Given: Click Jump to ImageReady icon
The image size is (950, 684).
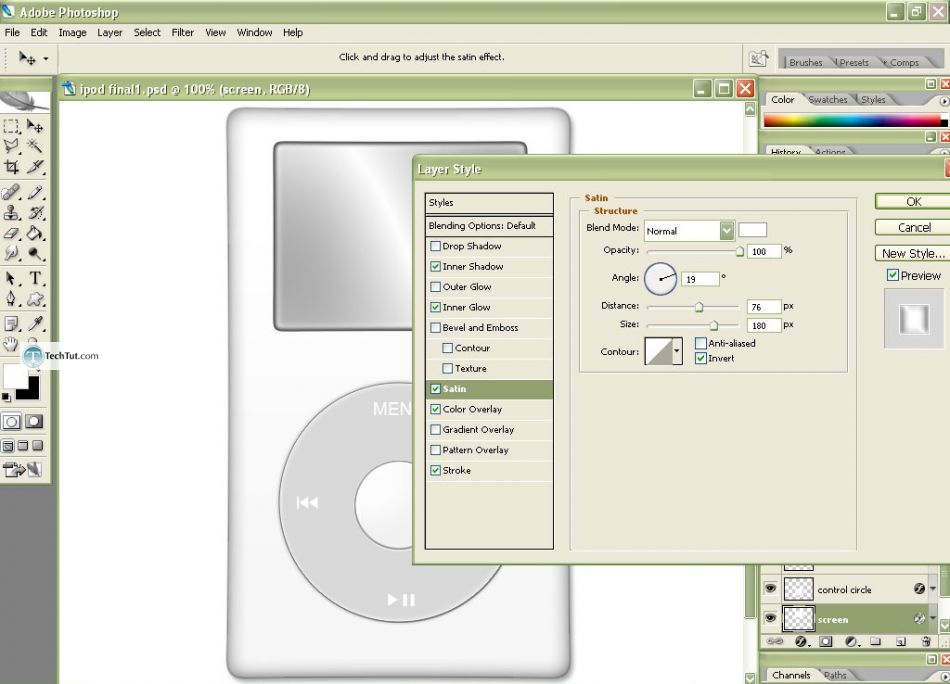Looking at the screenshot, I should (22, 470).
